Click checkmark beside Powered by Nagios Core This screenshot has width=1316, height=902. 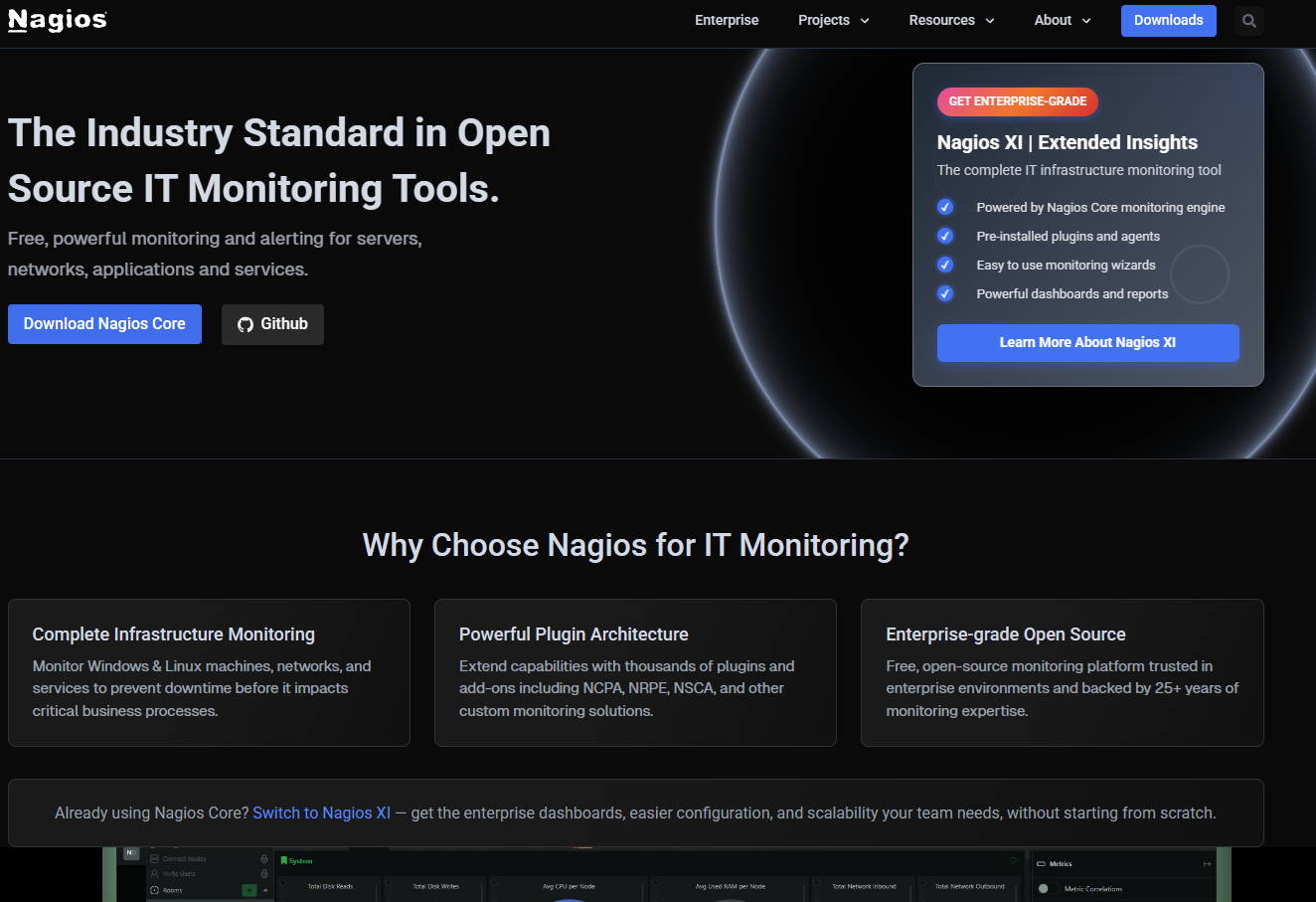(x=945, y=207)
